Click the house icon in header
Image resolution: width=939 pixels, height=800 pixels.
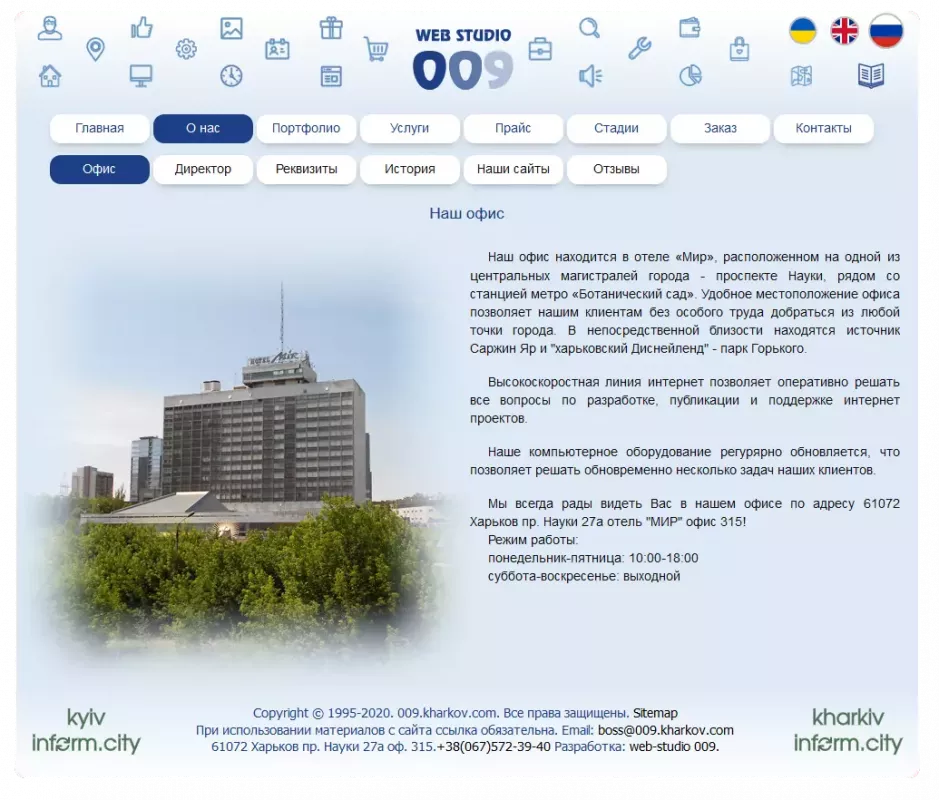pos(50,75)
